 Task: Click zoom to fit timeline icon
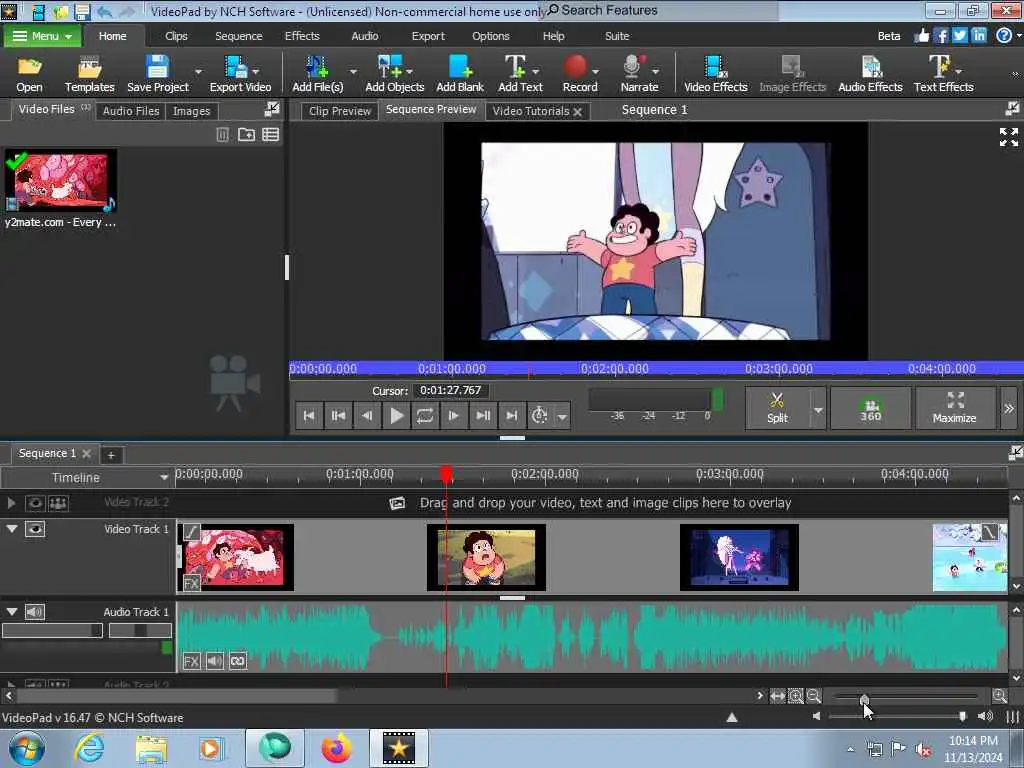click(x=777, y=696)
